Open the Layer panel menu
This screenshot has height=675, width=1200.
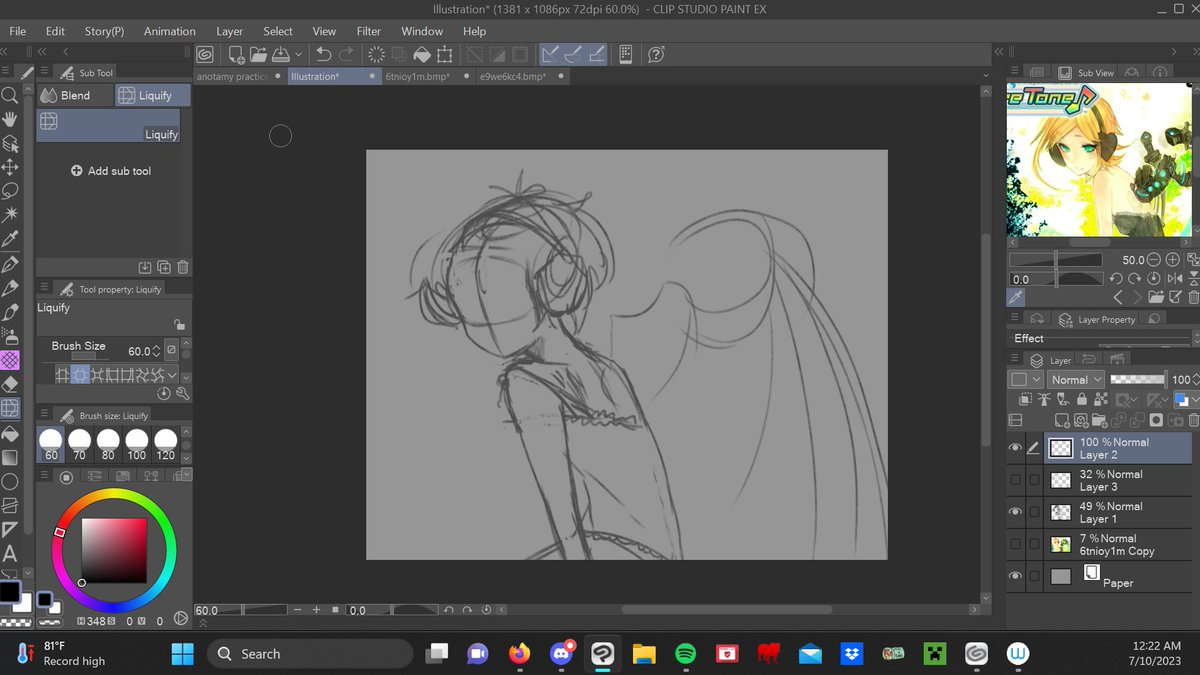1014,359
